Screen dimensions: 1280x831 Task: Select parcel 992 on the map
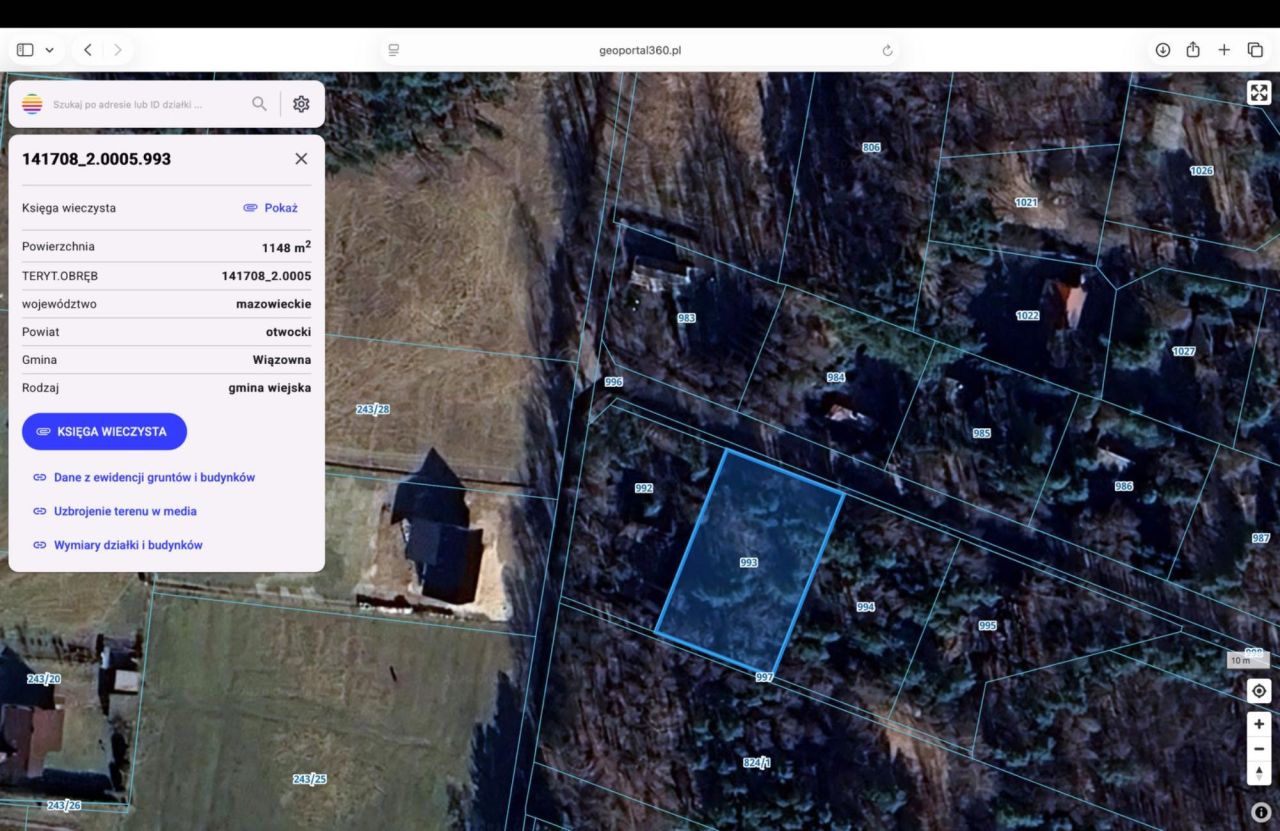coord(644,488)
